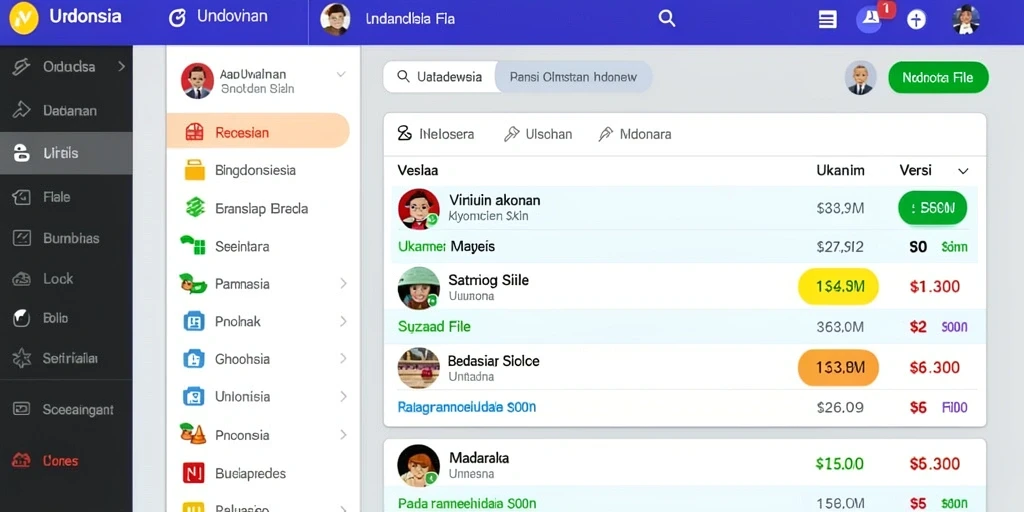Image resolution: width=1024 pixels, height=512 pixels.
Task: Click the hamburger list icon in top bar
Action: (827, 20)
